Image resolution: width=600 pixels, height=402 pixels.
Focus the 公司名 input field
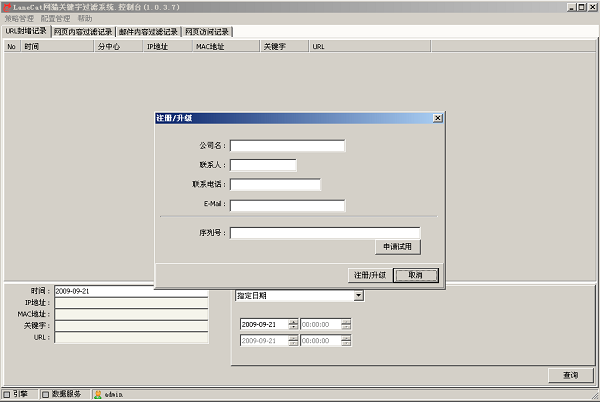click(x=287, y=145)
